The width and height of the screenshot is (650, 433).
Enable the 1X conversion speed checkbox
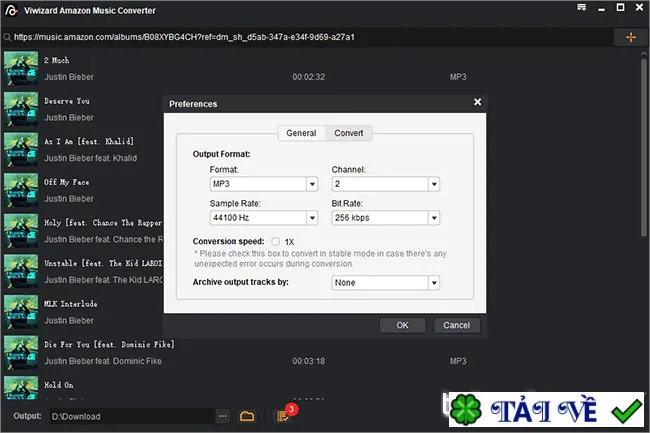point(275,242)
